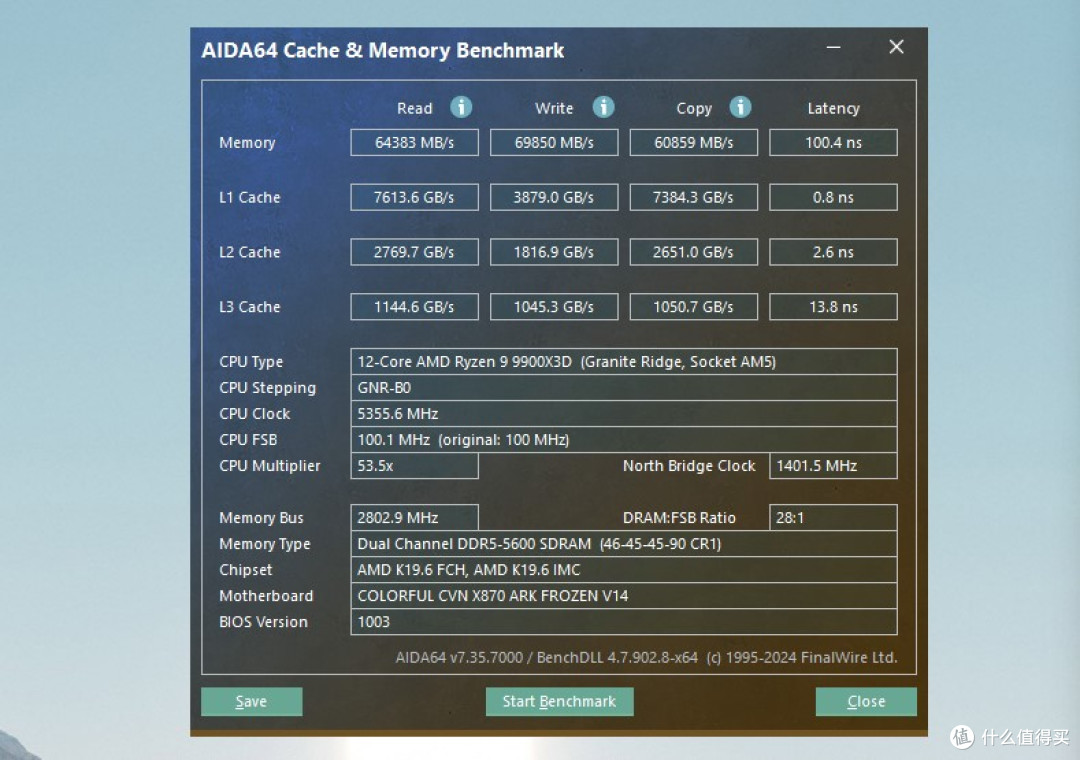Viewport: 1080px width, 760px height.
Task: Select Memory Write value 69850 MB/s
Action: [554, 143]
